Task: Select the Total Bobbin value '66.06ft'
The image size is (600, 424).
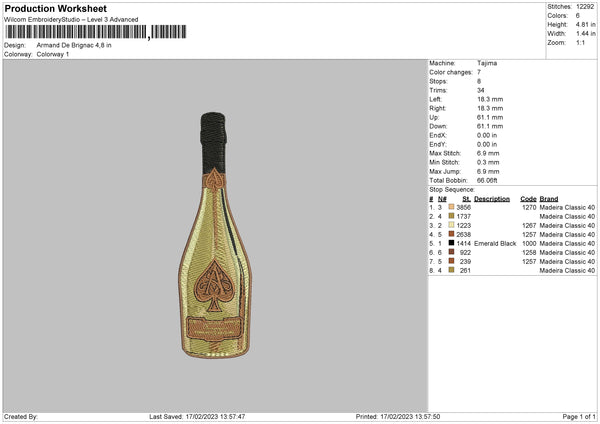Action: [487, 180]
